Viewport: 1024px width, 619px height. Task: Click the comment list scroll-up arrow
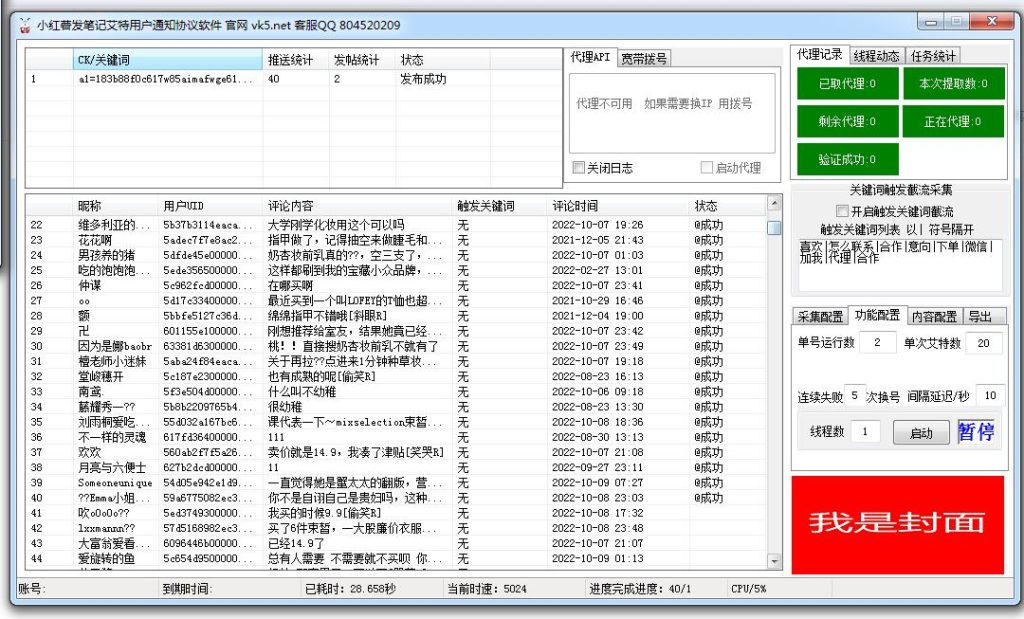point(774,205)
